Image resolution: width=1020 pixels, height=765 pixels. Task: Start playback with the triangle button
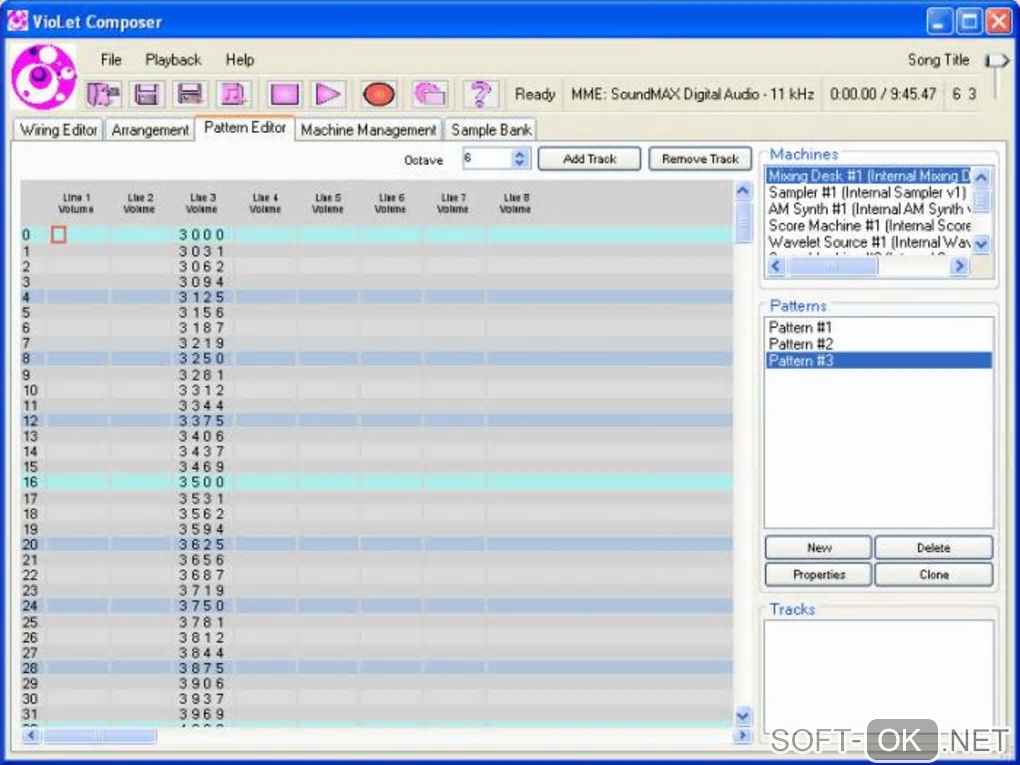pyautogui.click(x=328, y=94)
